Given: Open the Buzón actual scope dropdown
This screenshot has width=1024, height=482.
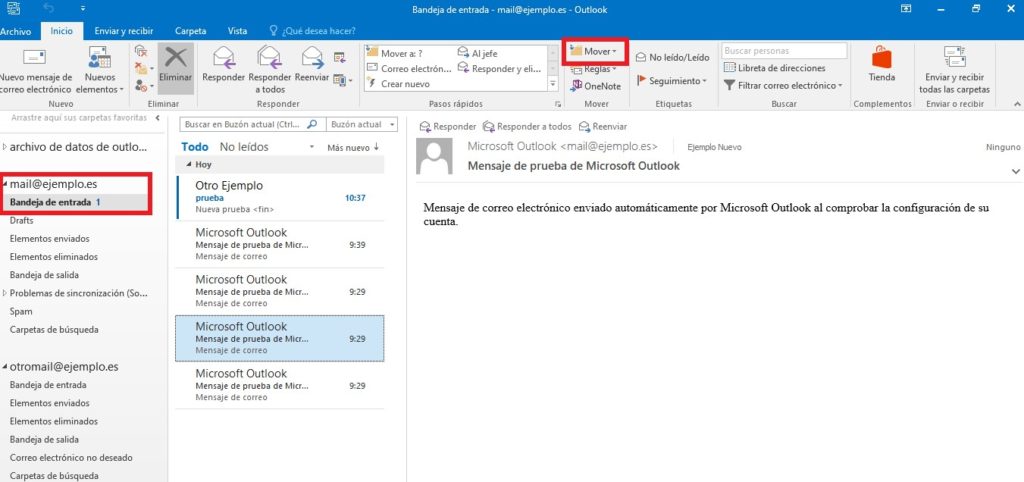Looking at the screenshot, I should point(362,124).
